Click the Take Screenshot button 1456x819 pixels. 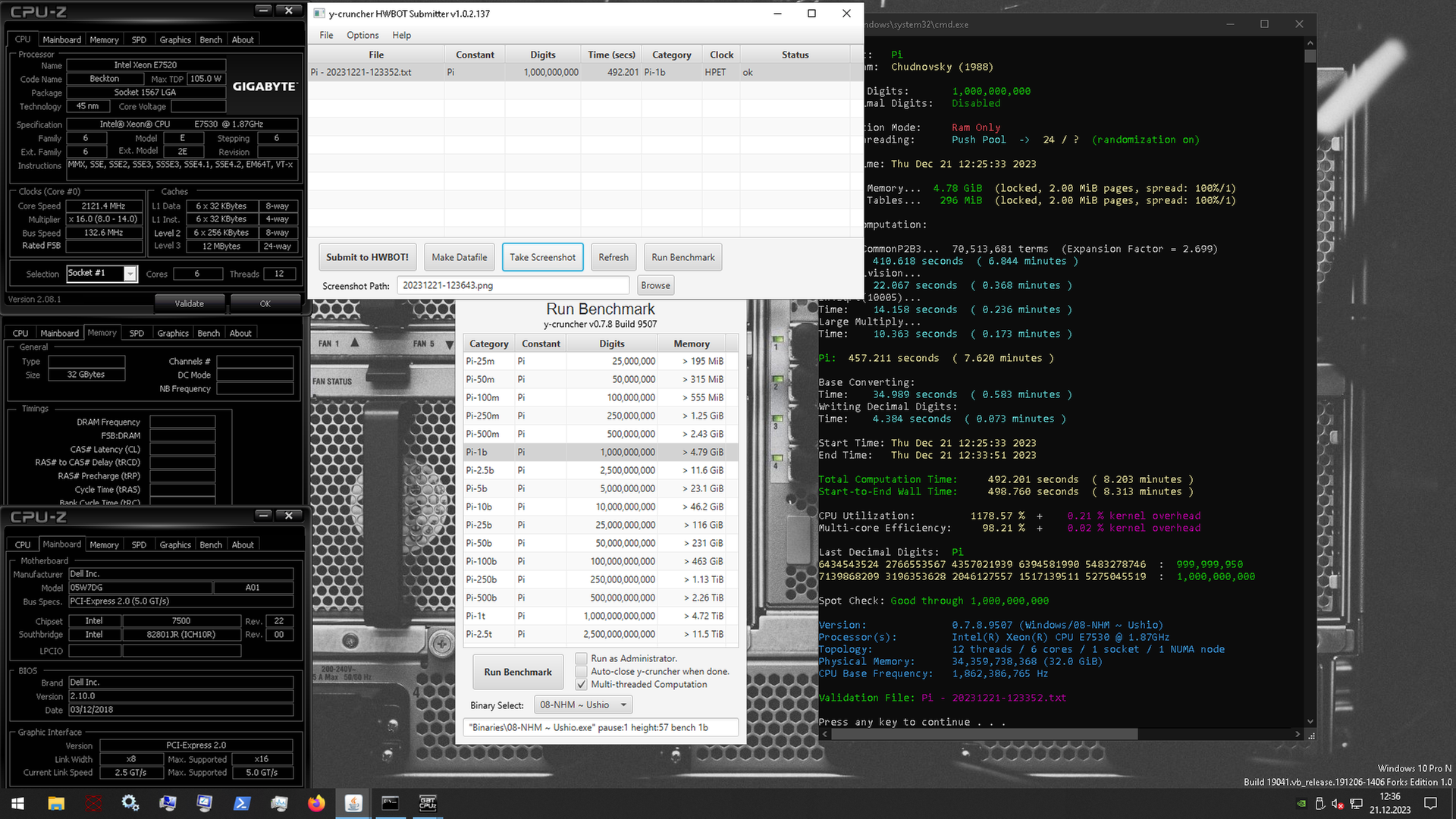pos(542,257)
